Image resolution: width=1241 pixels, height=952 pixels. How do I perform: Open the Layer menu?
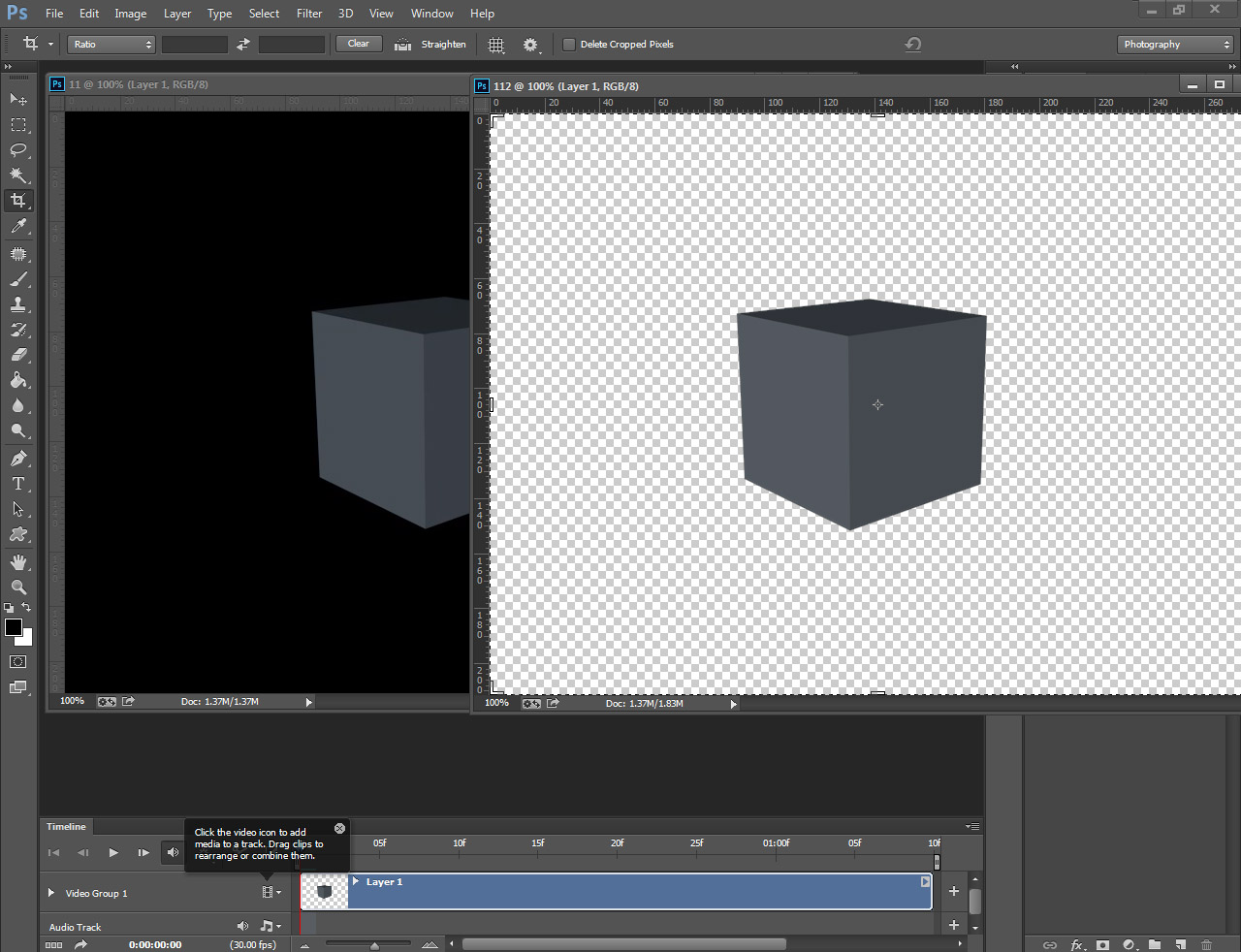coord(177,14)
